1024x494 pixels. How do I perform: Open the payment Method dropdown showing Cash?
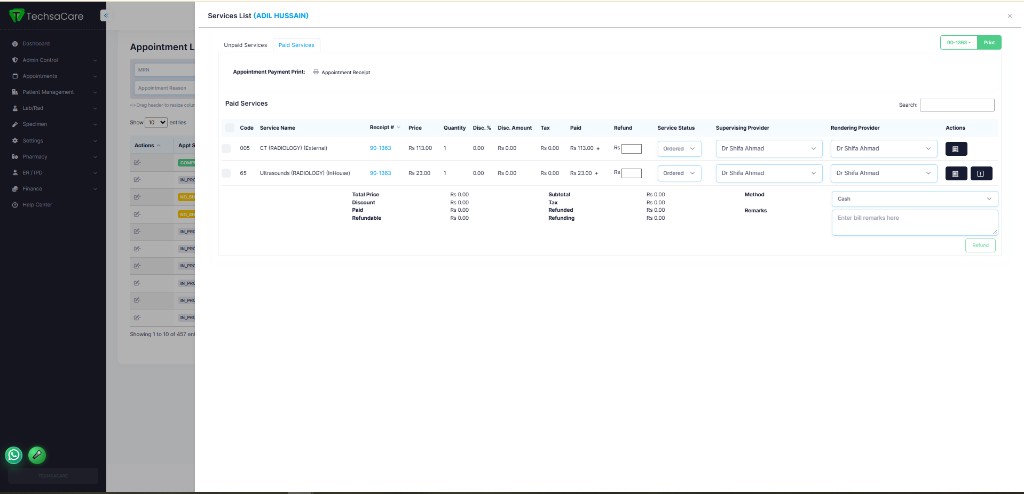[914, 199]
